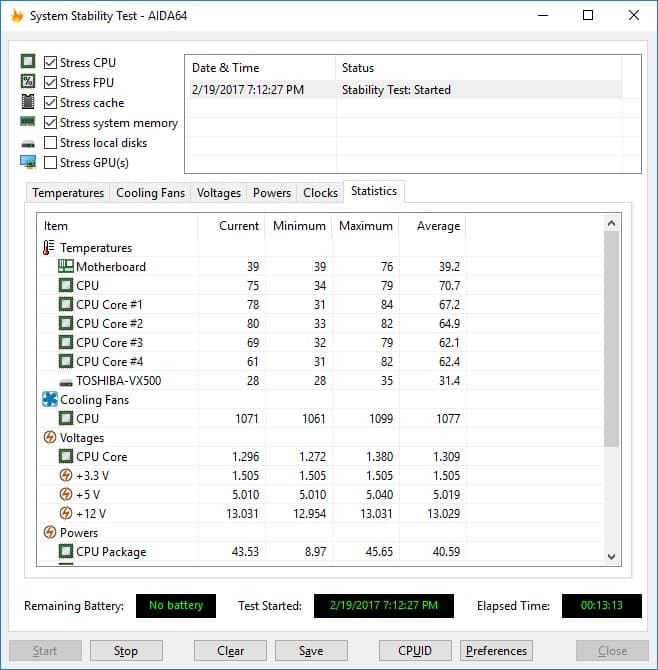This screenshot has width=658, height=670.
Task: Click the Stress cache chip icon
Action: (x=28, y=102)
